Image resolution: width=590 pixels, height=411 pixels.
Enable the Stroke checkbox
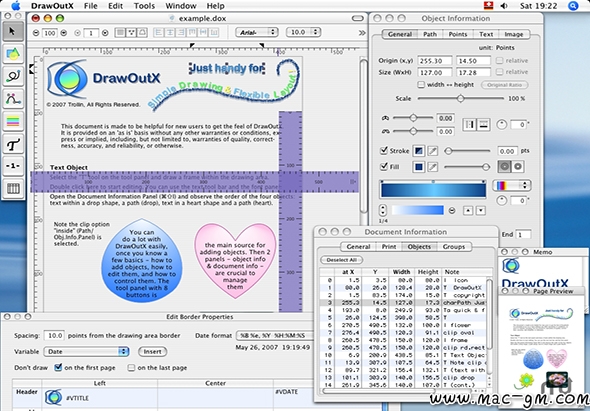click(x=384, y=151)
